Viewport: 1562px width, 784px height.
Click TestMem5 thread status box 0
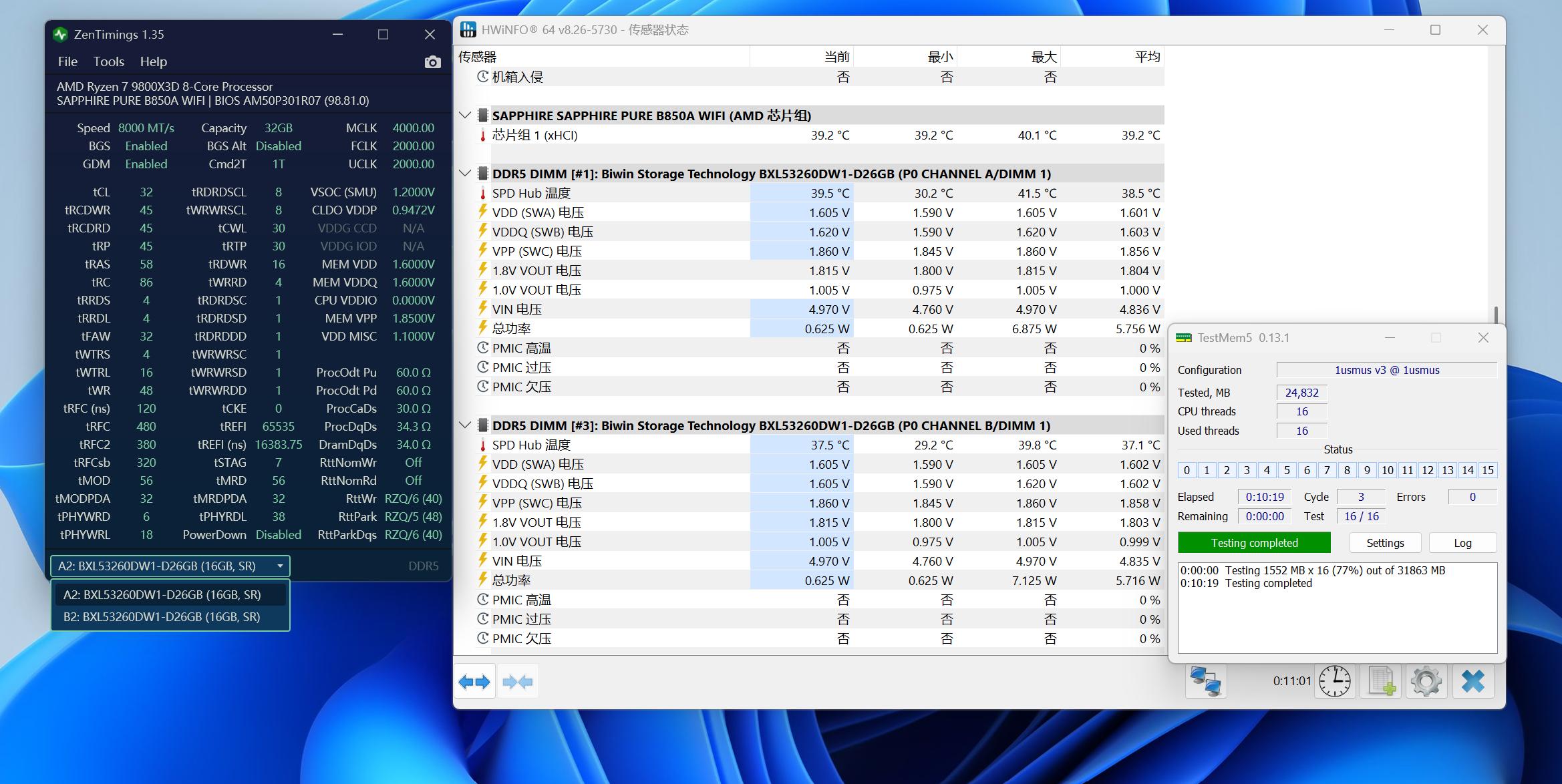[1187, 470]
